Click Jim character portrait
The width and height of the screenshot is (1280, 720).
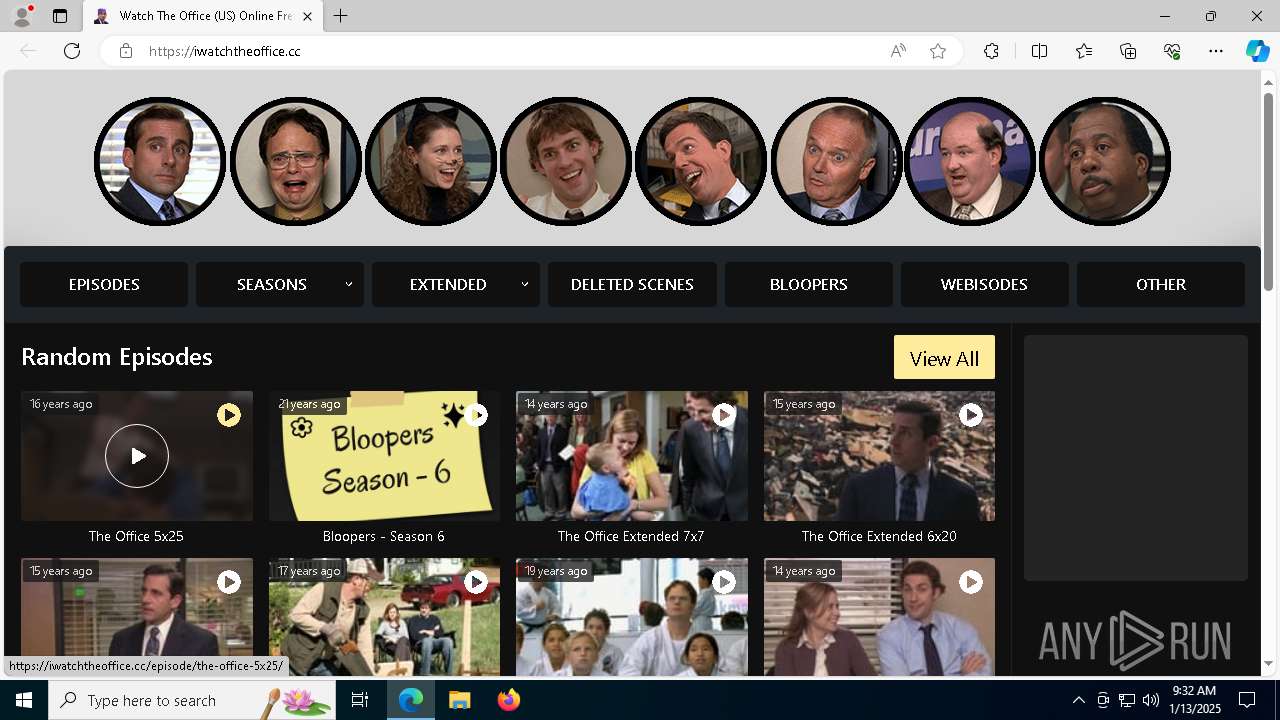565,161
